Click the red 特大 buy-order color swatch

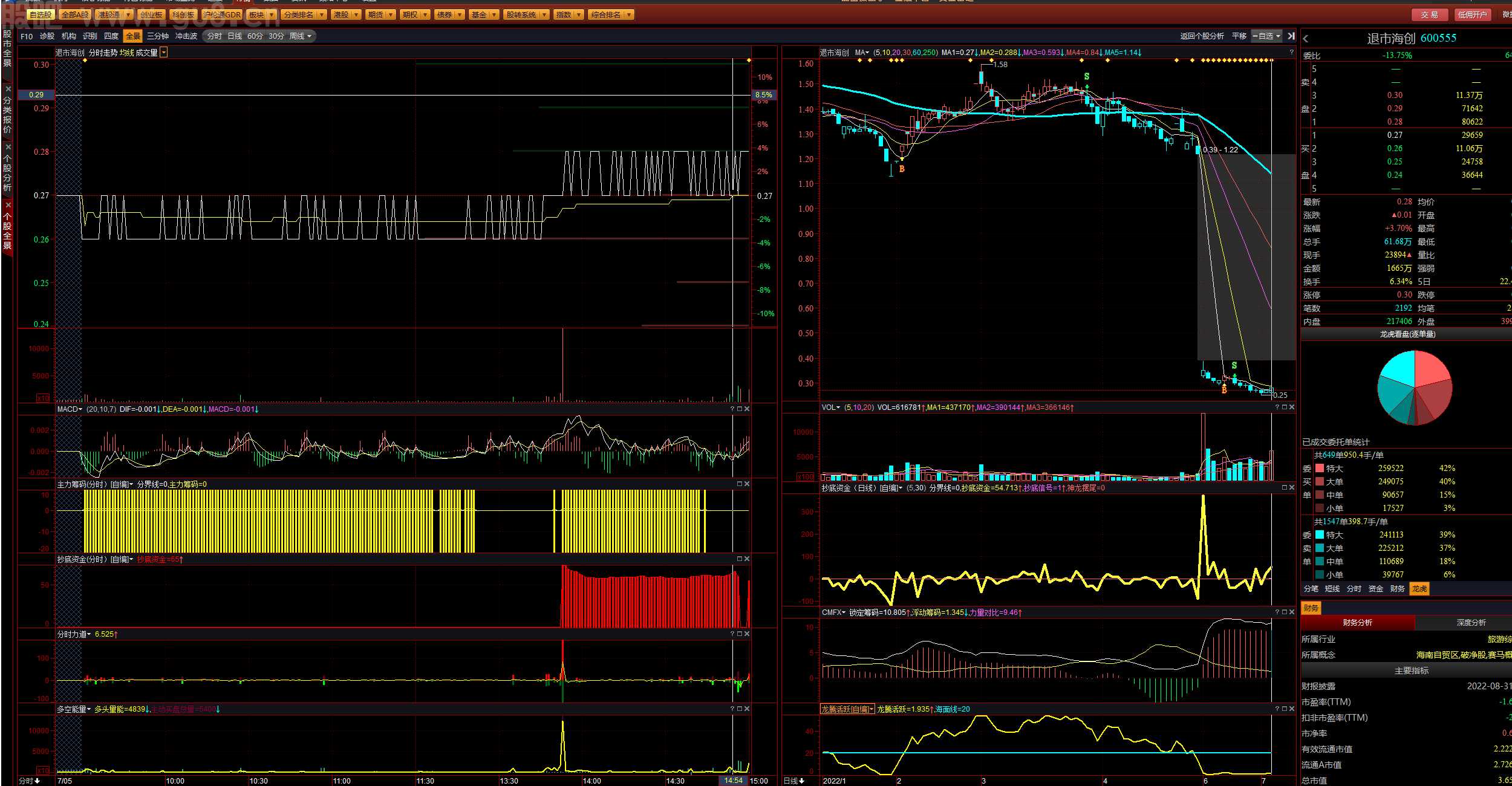coord(1320,468)
